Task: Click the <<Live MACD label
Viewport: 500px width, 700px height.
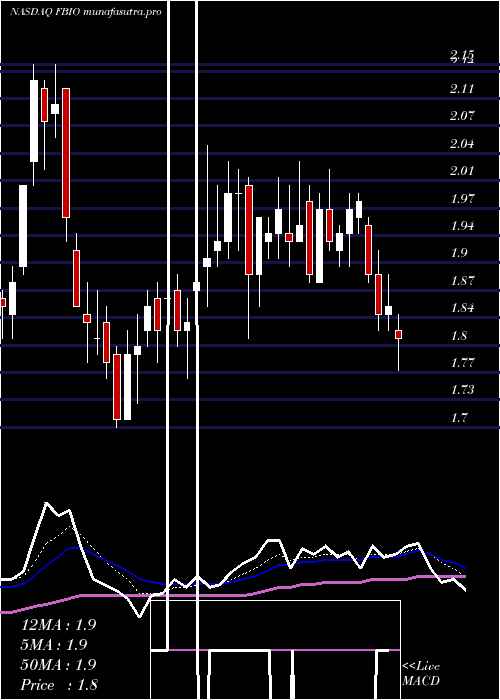Action: point(421,673)
